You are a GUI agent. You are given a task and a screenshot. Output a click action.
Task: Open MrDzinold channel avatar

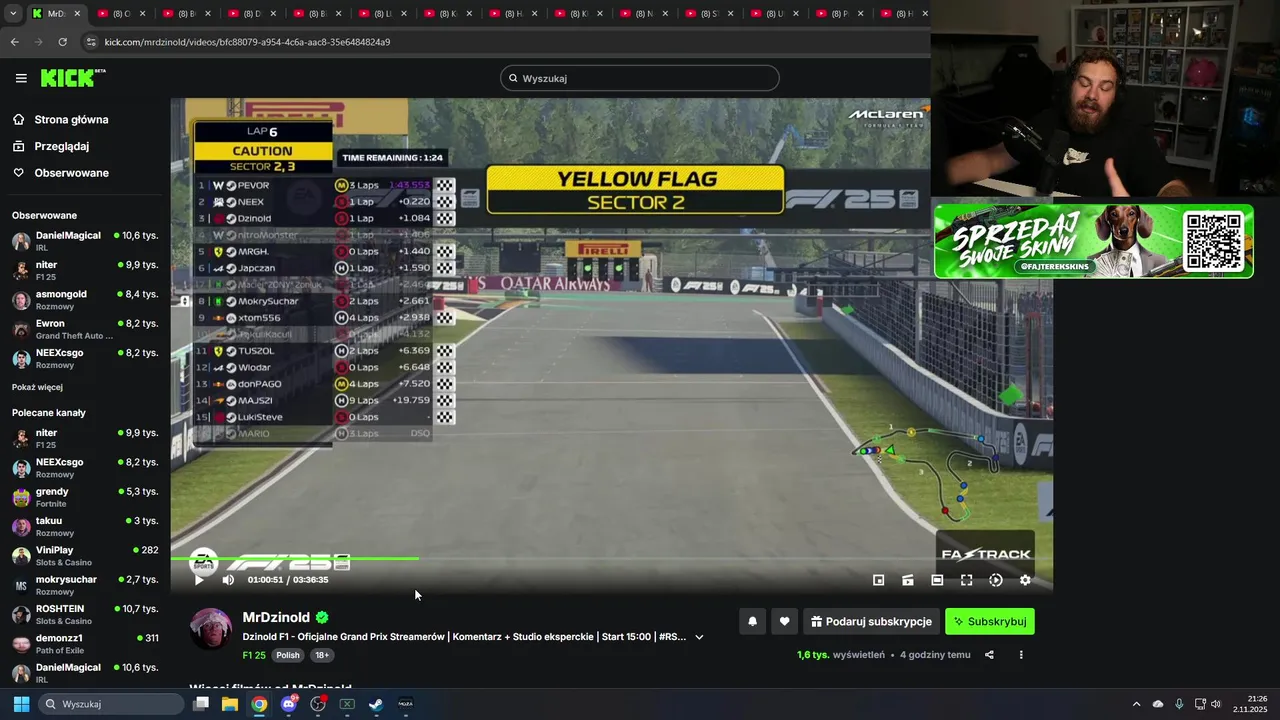coord(211,629)
